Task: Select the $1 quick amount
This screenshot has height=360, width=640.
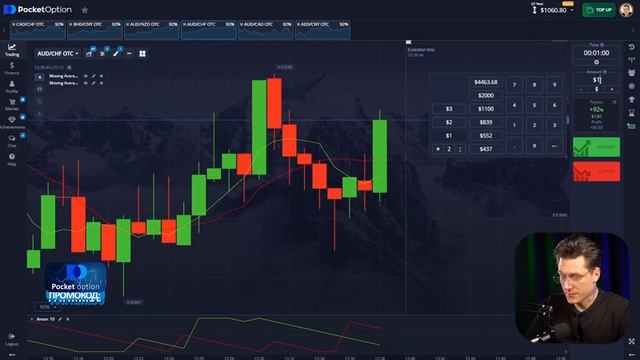Action: 449,136
